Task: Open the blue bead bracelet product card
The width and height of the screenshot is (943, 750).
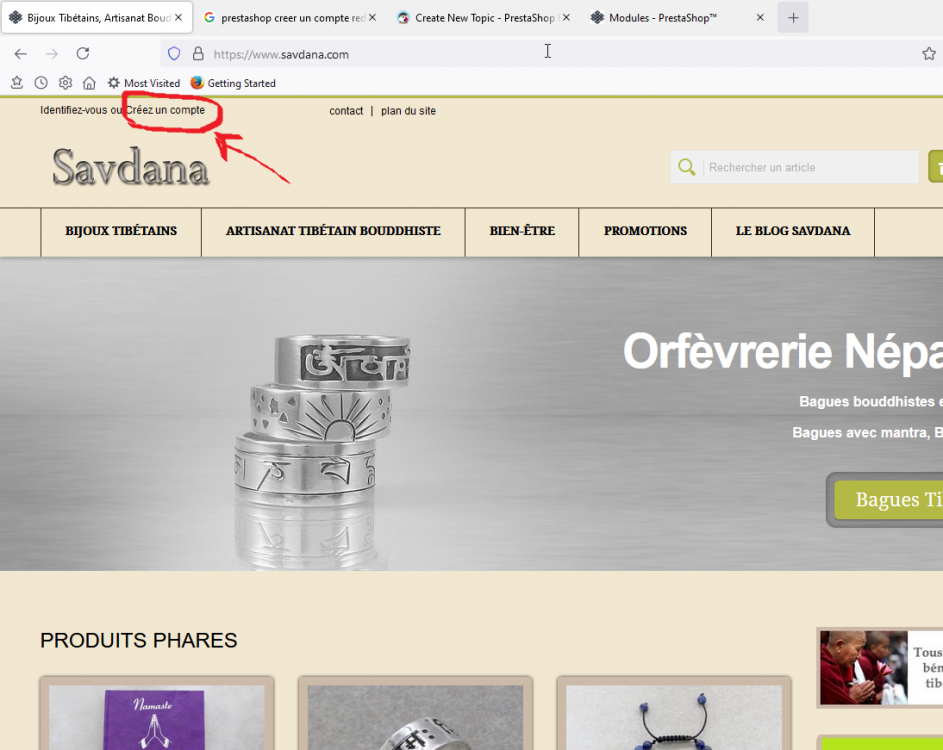Action: click(x=674, y=715)
